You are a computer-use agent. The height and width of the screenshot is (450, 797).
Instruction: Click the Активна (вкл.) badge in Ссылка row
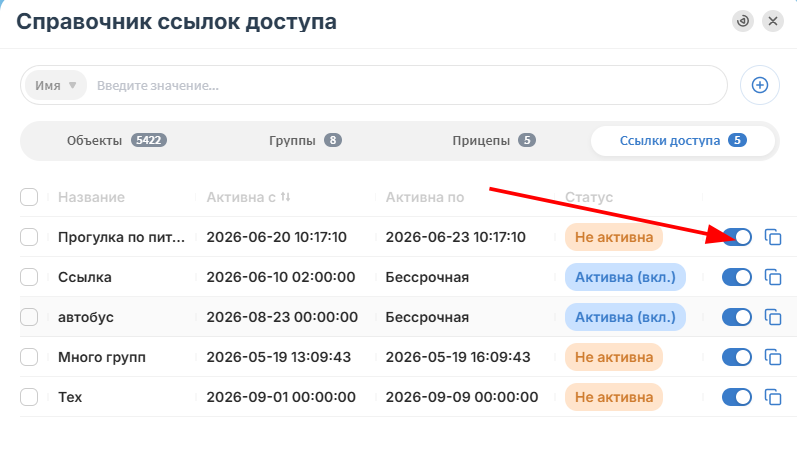tap(625, 277)
